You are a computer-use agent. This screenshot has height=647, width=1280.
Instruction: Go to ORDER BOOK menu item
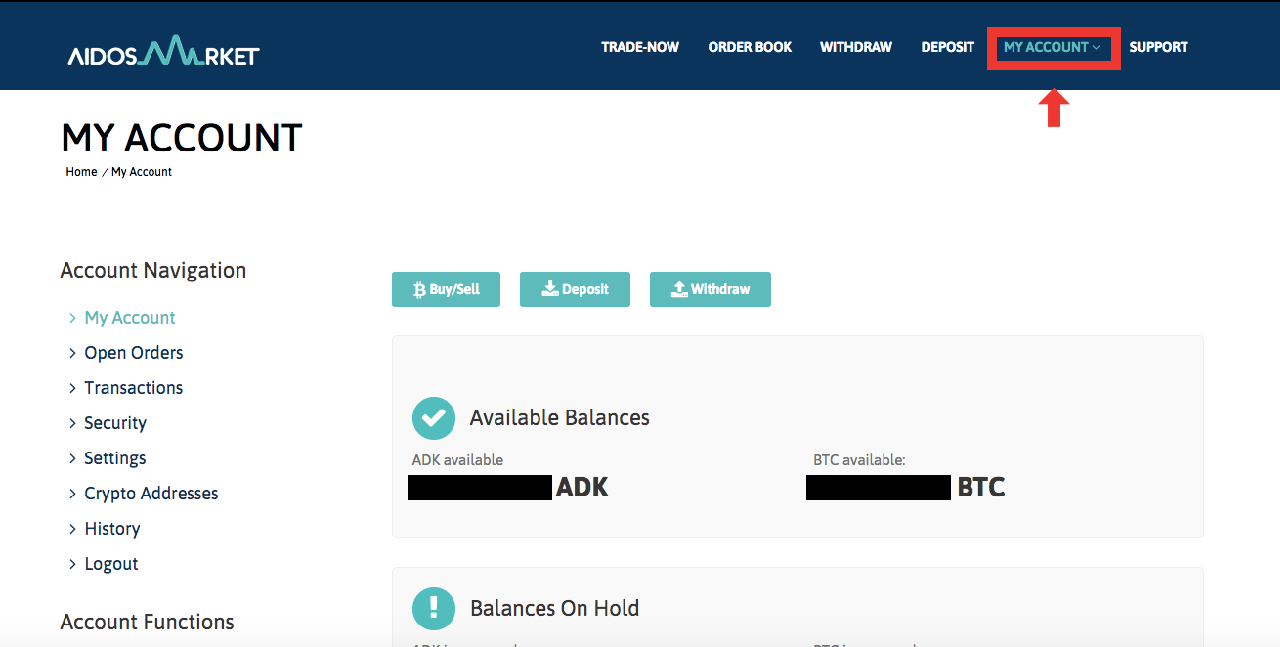click(x=750, y=47)
